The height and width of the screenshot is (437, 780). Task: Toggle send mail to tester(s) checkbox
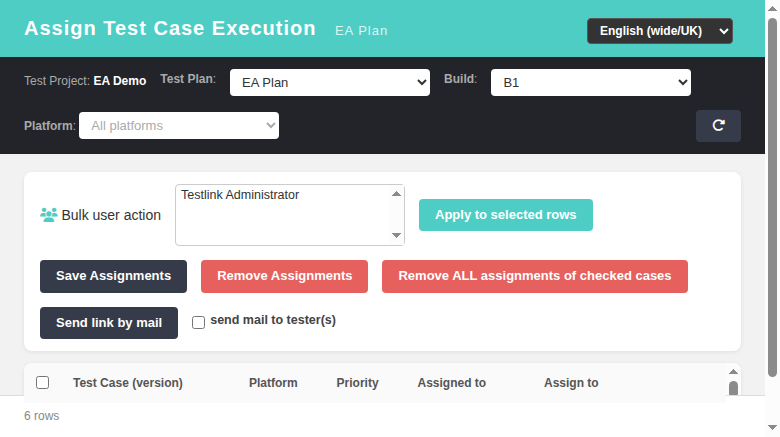pos(198,323)
